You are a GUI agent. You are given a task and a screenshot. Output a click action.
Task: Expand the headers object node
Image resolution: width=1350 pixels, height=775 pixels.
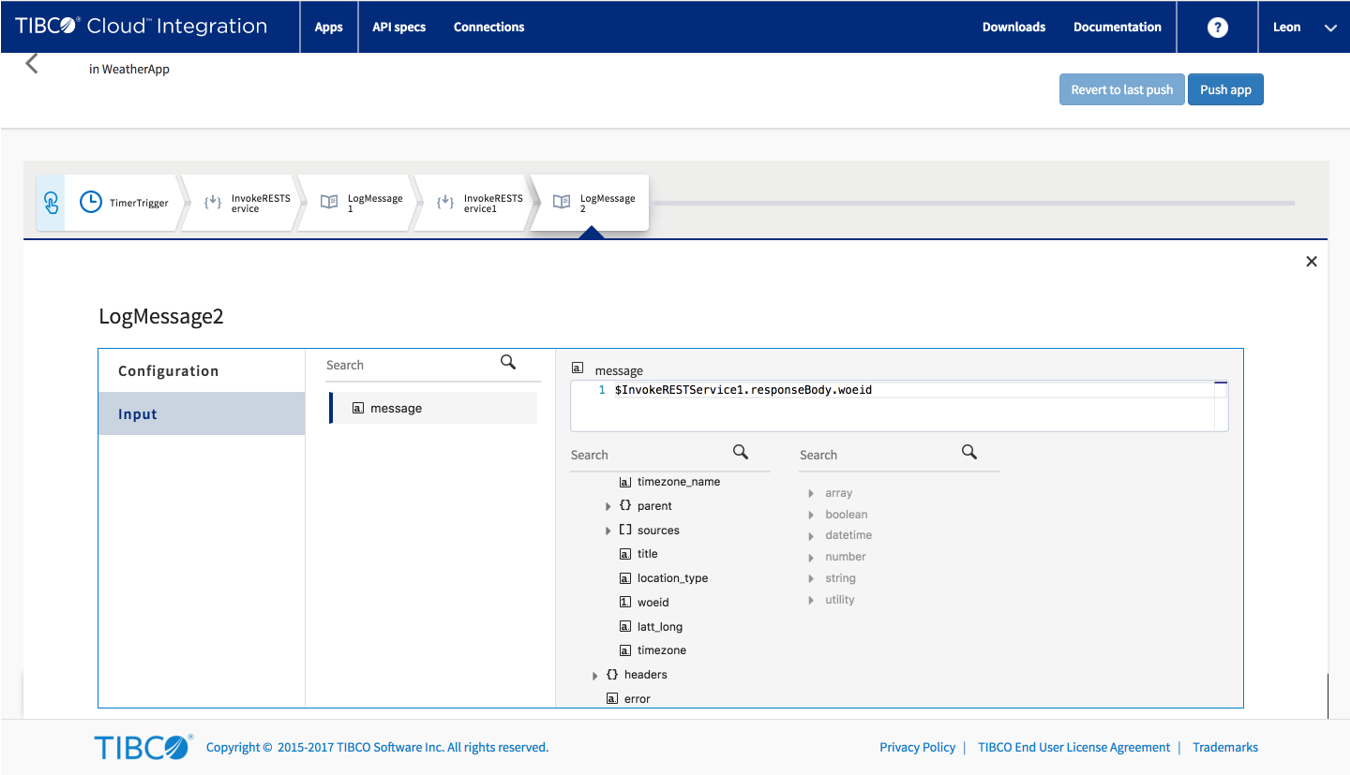point(595,676)
